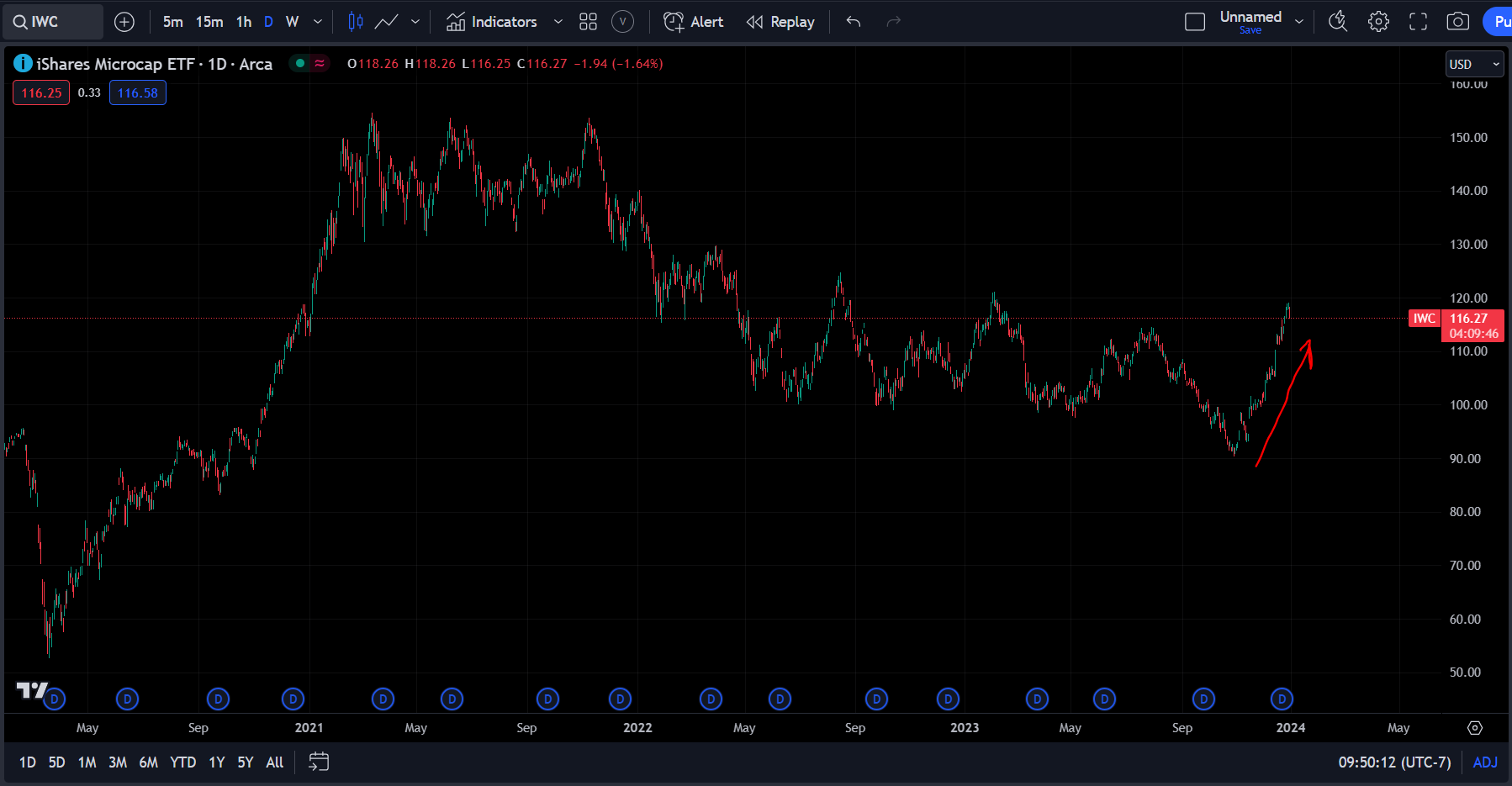Viewport: 1512px width, 786px height.
Task: Set range to 3M
Action: point(118,762)
